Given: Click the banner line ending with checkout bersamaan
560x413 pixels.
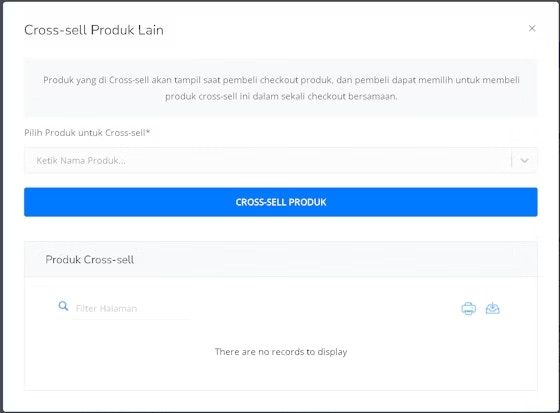Looking at the screenshot, I should click(281, 96).
